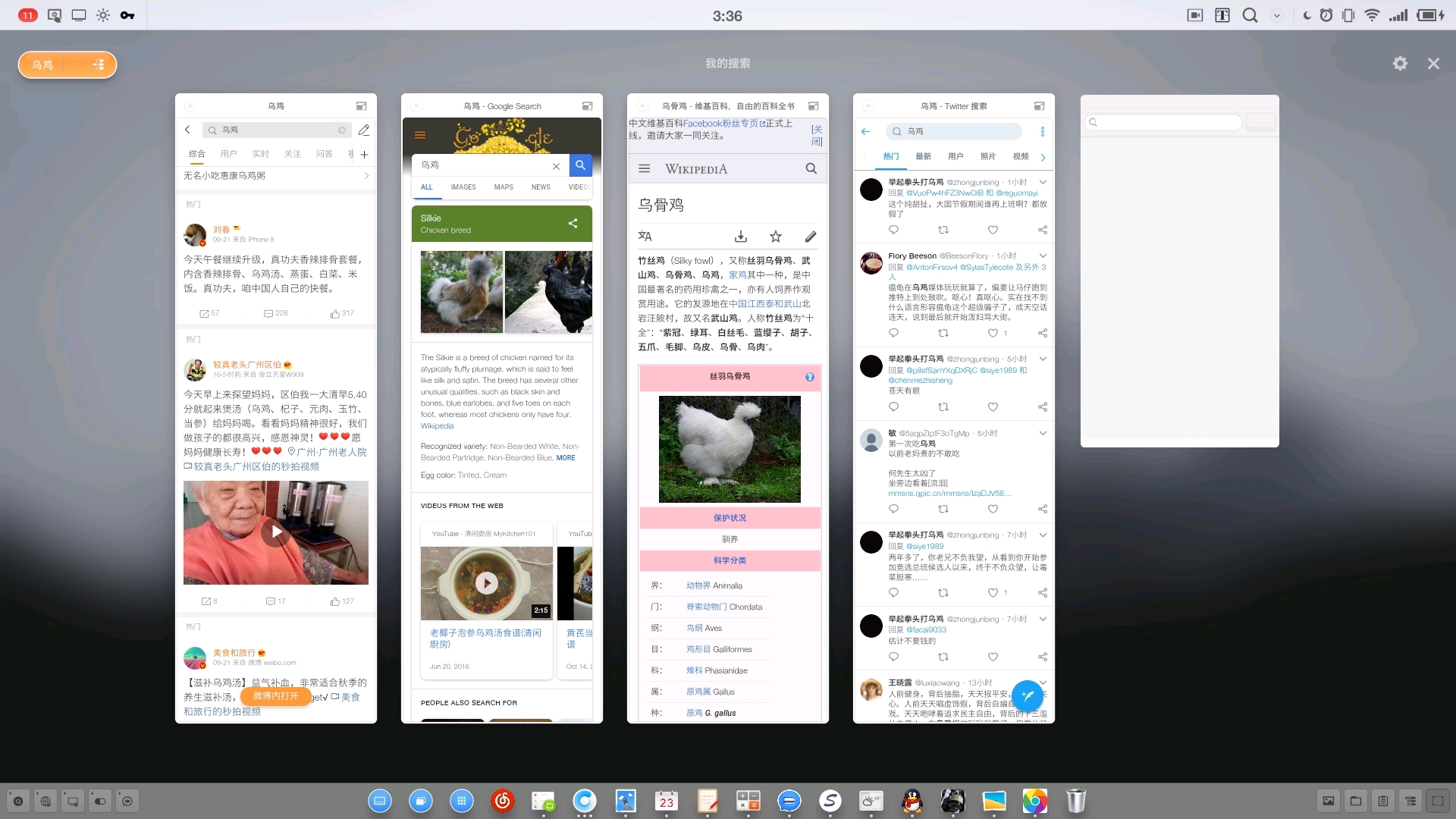
Task: Go back with the Twitter blue arrow
Action: pyautogui.click(x=865, y=132)
